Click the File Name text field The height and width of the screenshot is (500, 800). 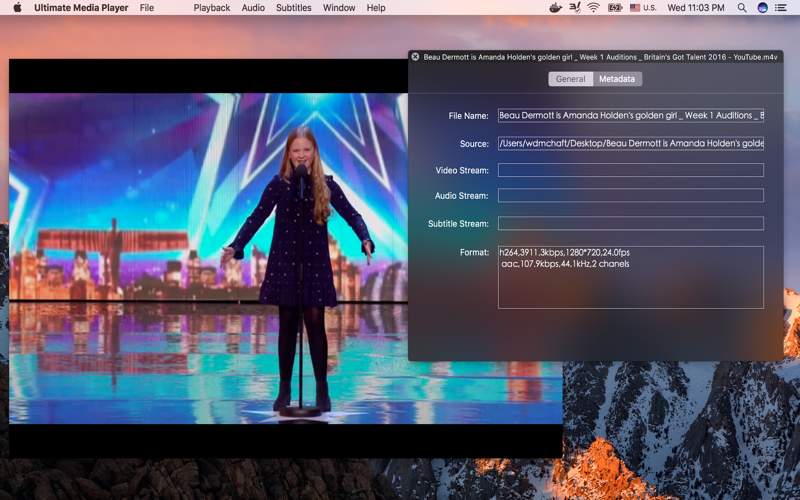click(x=631, y=115)
